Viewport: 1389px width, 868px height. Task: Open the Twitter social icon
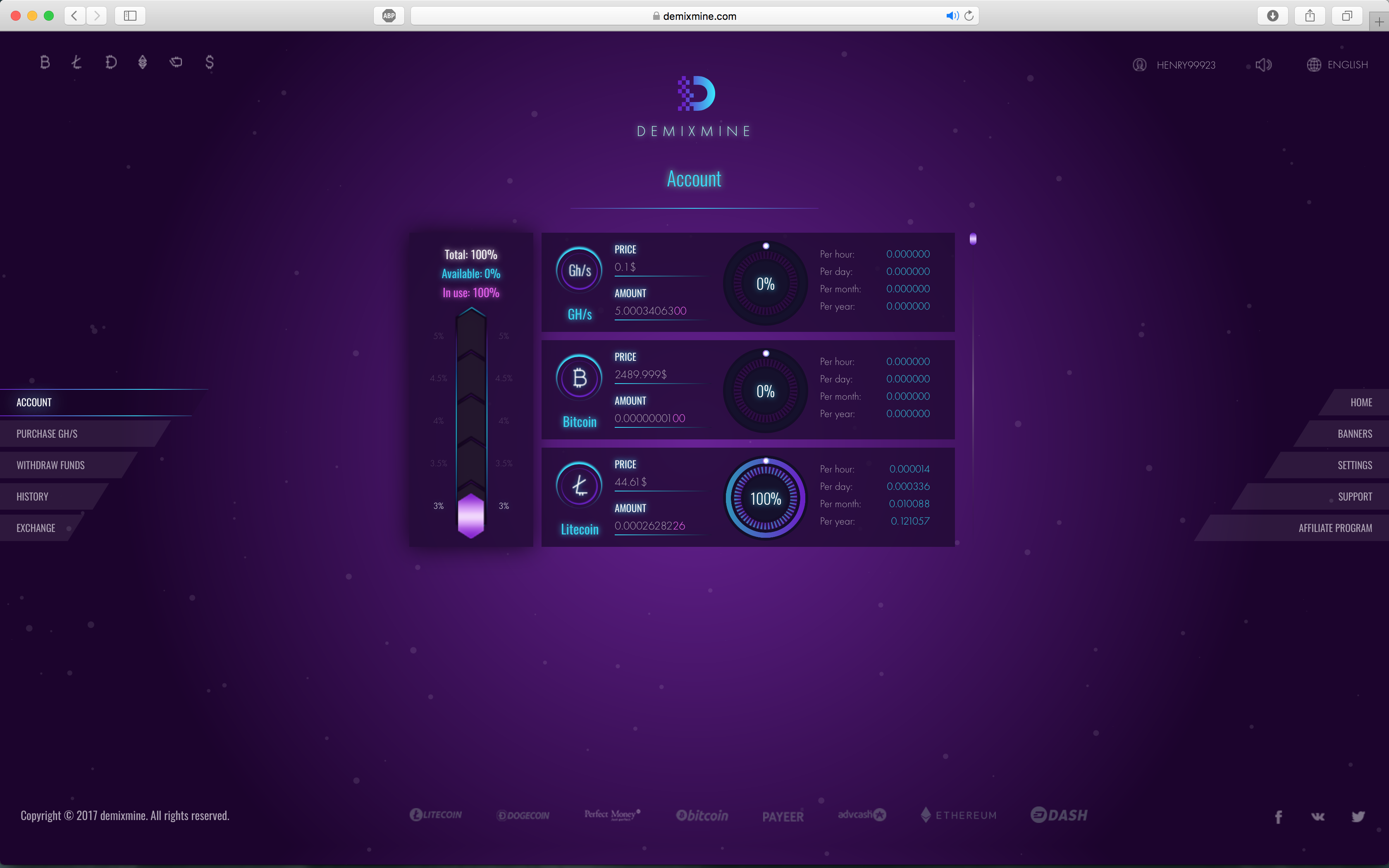click(x=1358, y=816)
